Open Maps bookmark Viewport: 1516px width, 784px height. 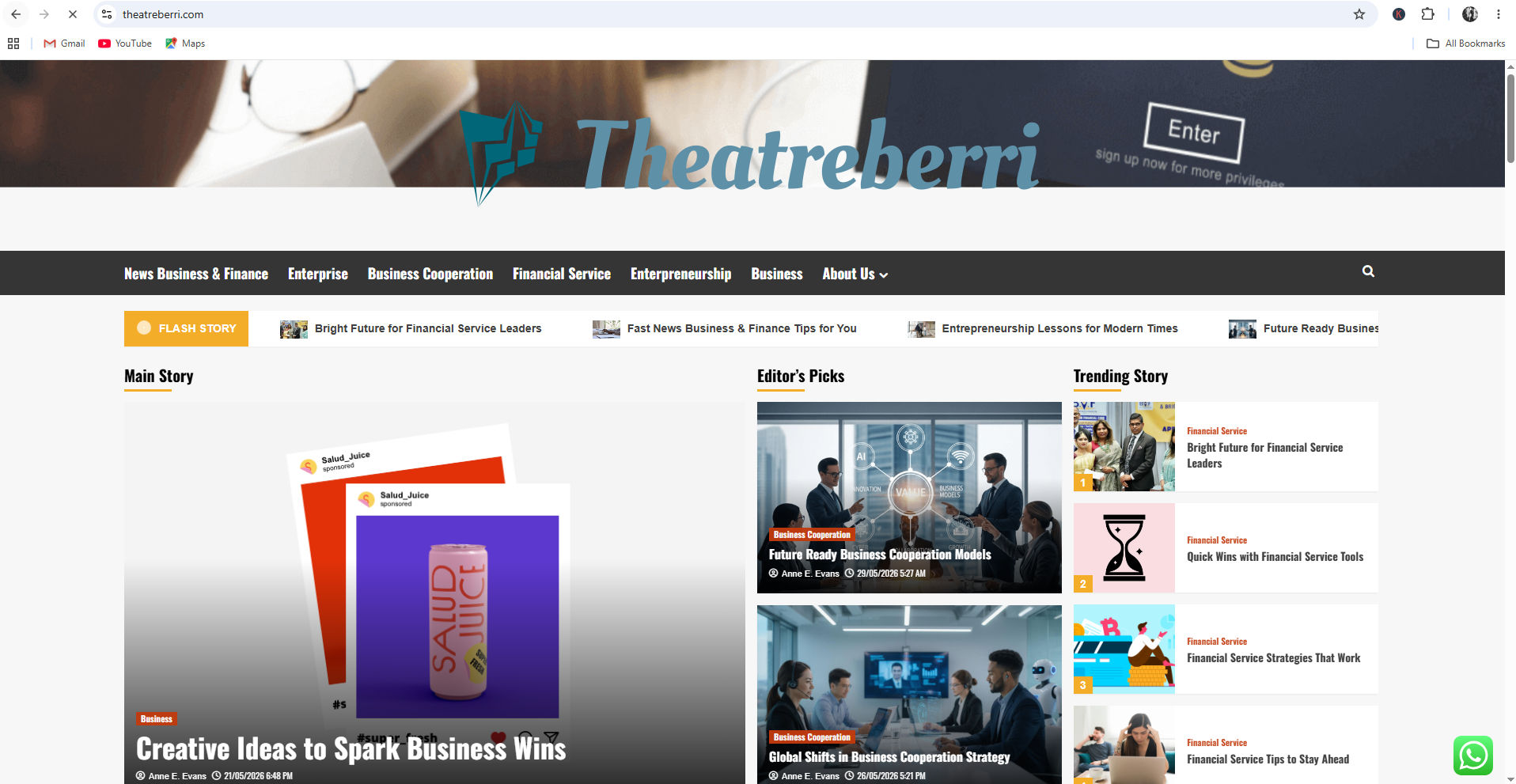(185, 44)
